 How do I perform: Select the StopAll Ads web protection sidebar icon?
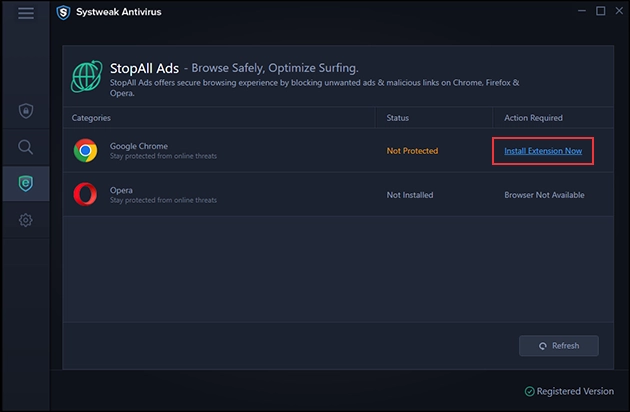coord(26,183)
